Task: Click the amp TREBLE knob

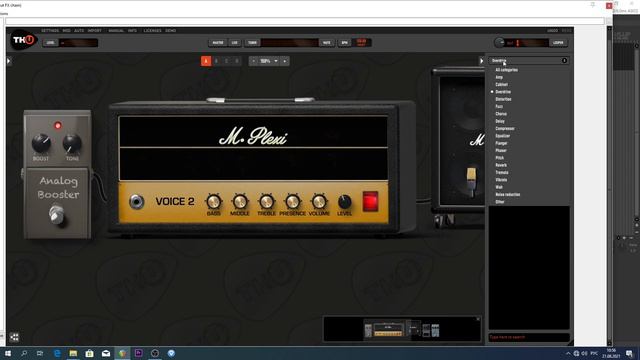Action: pos(266,202)
